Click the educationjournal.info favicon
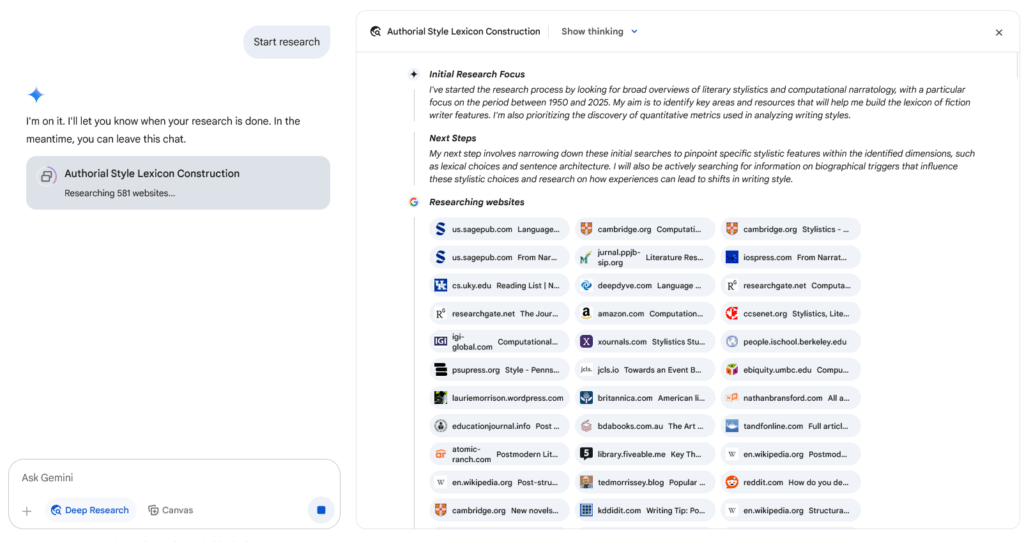The height and width of the screenshot is (542, 1024). pos(441,426)
